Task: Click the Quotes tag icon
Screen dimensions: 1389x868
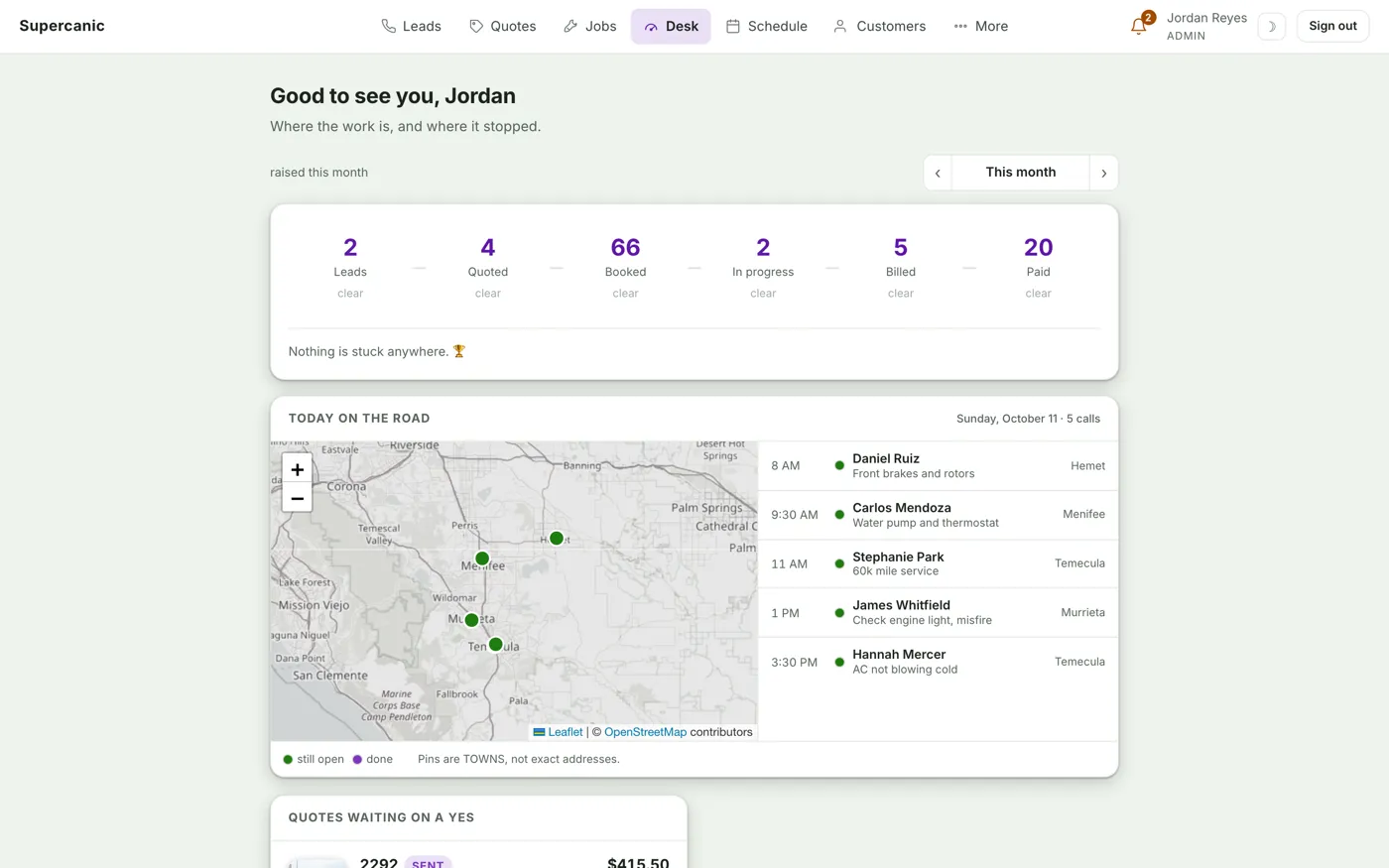Action: pos(476,26)
